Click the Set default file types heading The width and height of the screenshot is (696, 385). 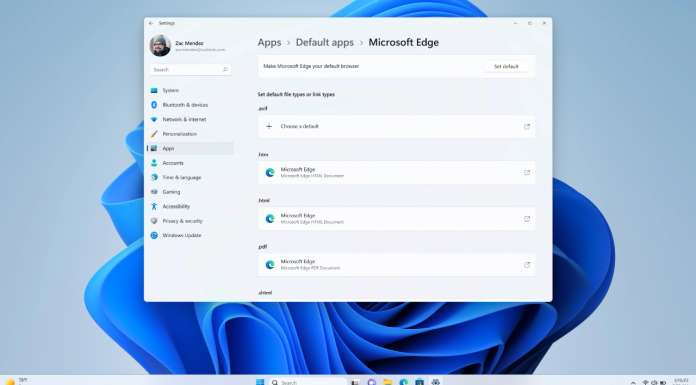(296, 95)
